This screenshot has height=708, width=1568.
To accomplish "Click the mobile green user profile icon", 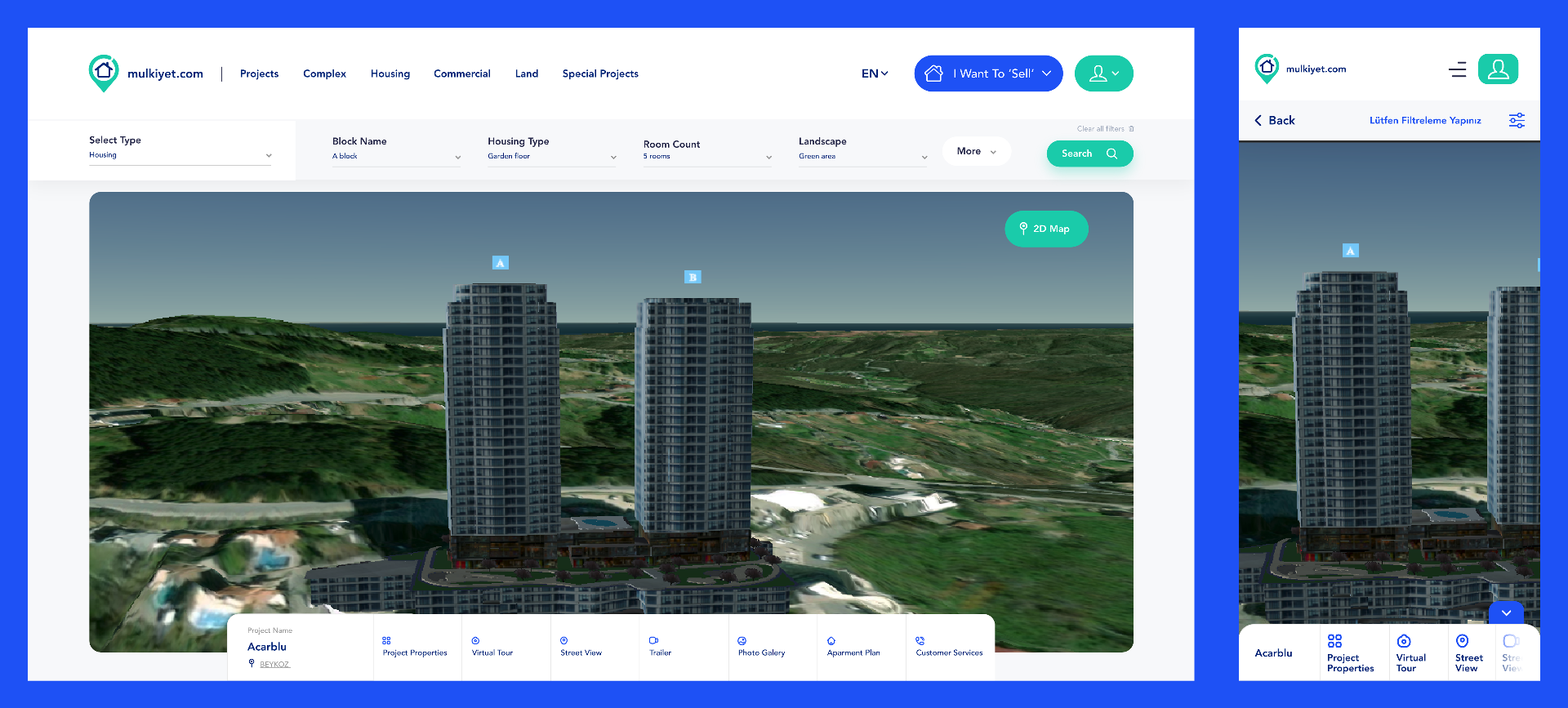I will coord(1498,69).
